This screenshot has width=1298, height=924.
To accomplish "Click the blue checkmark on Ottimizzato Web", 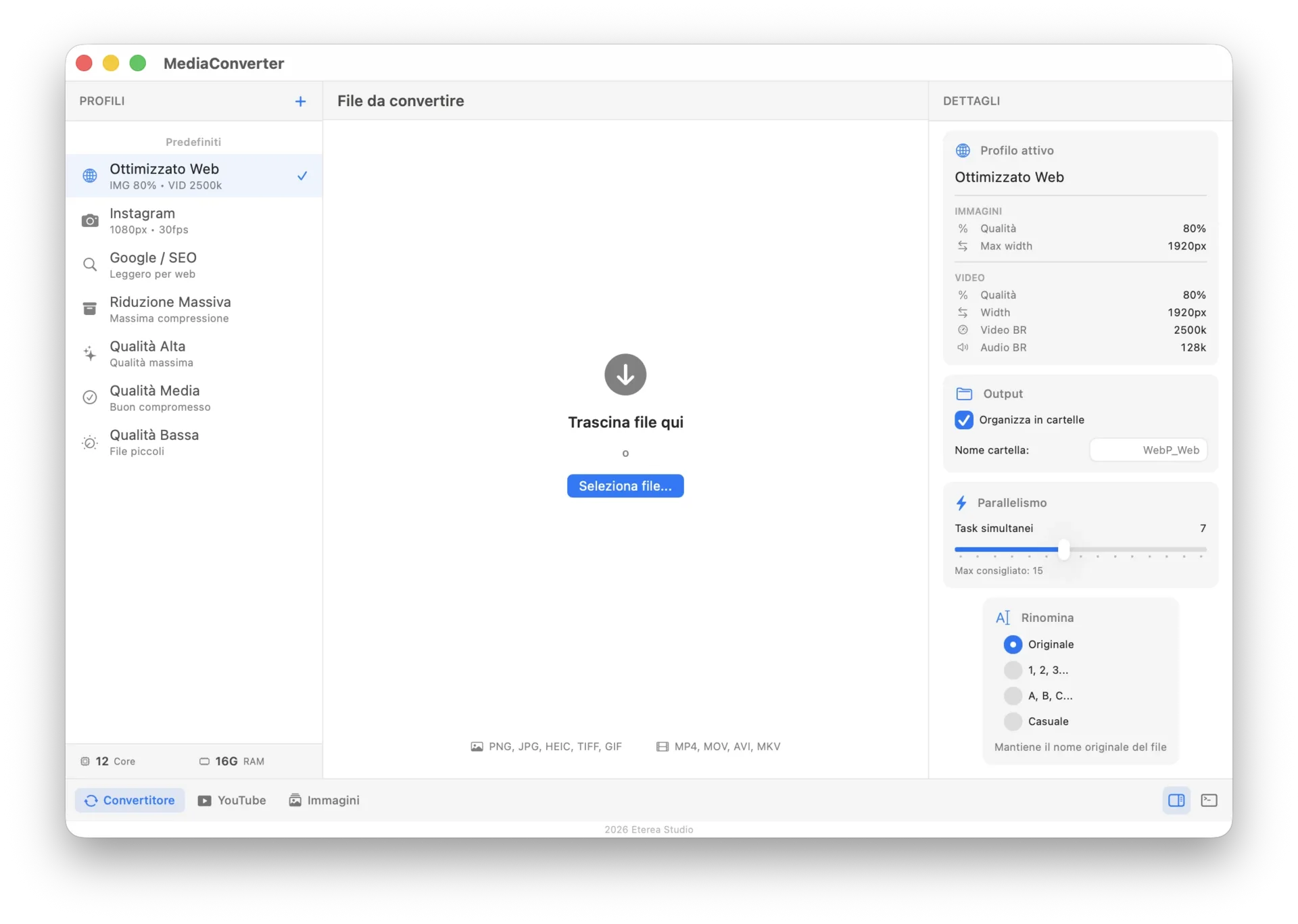I will 302,176.
